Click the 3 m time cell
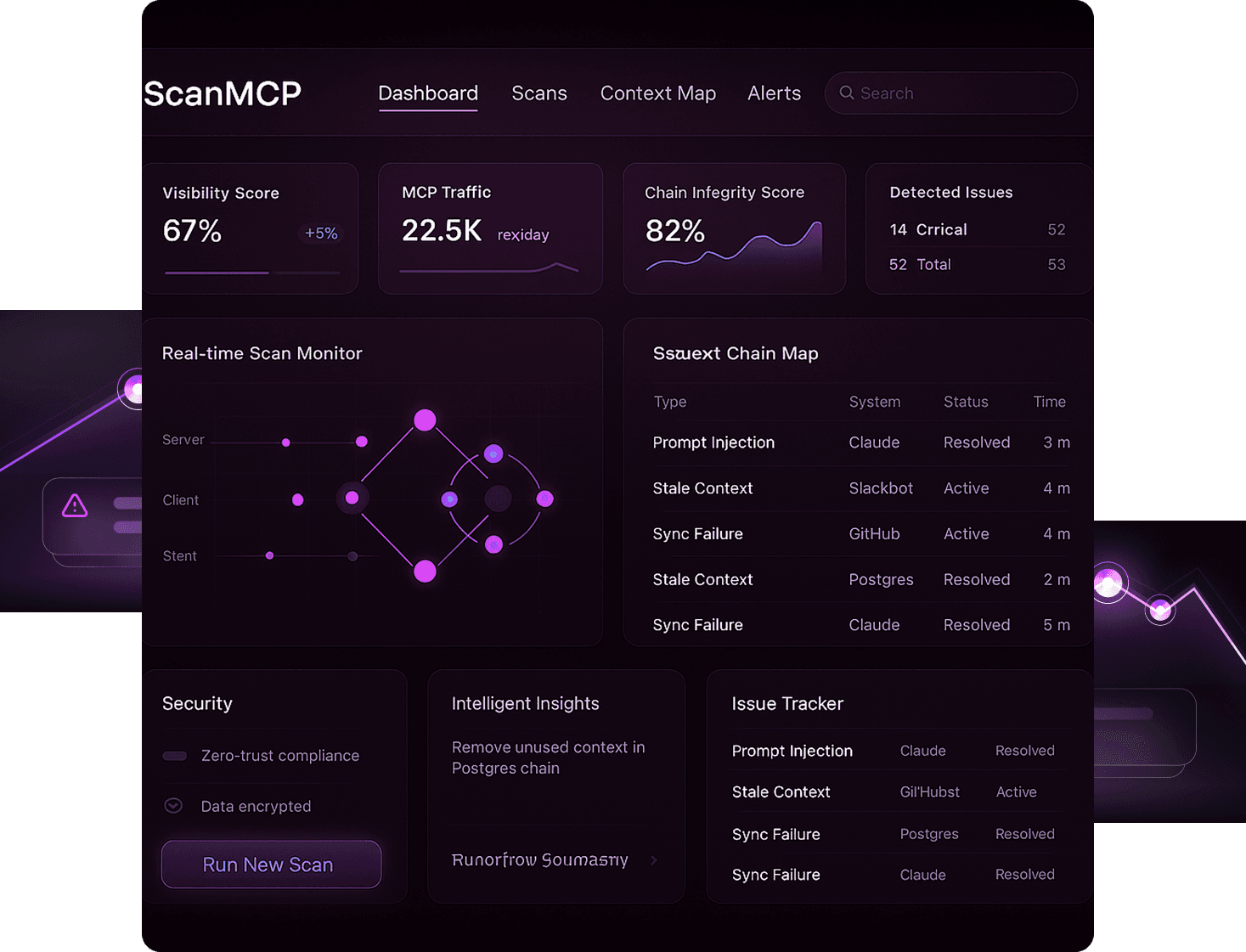 tap(1057, 442)
